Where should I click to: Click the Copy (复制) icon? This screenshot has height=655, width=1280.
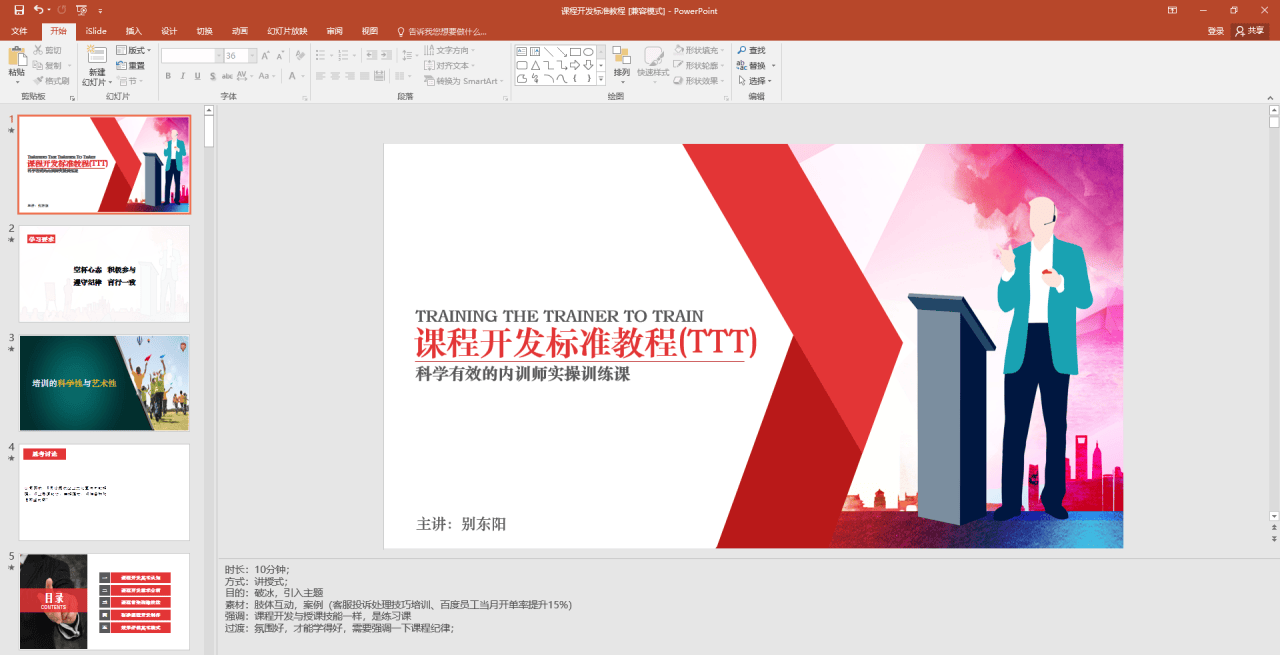[x=38, y=65]
